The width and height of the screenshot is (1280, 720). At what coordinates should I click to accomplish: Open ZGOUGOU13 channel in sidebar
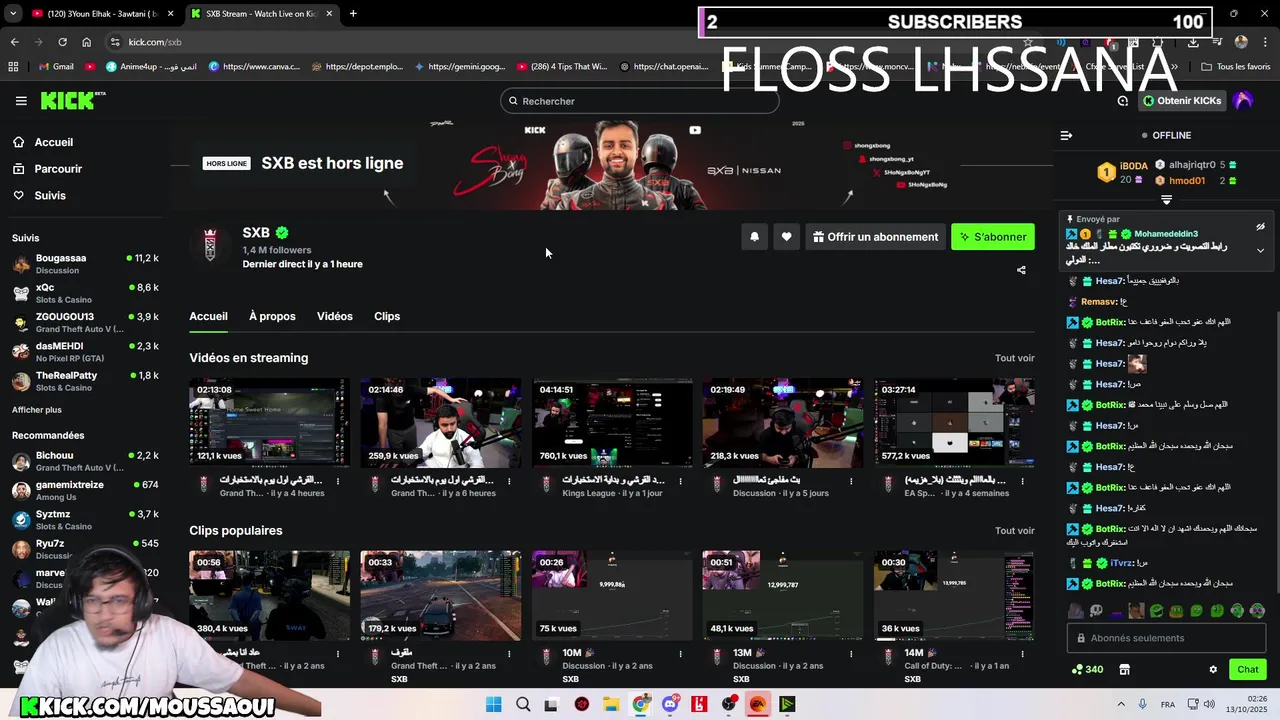85,322
